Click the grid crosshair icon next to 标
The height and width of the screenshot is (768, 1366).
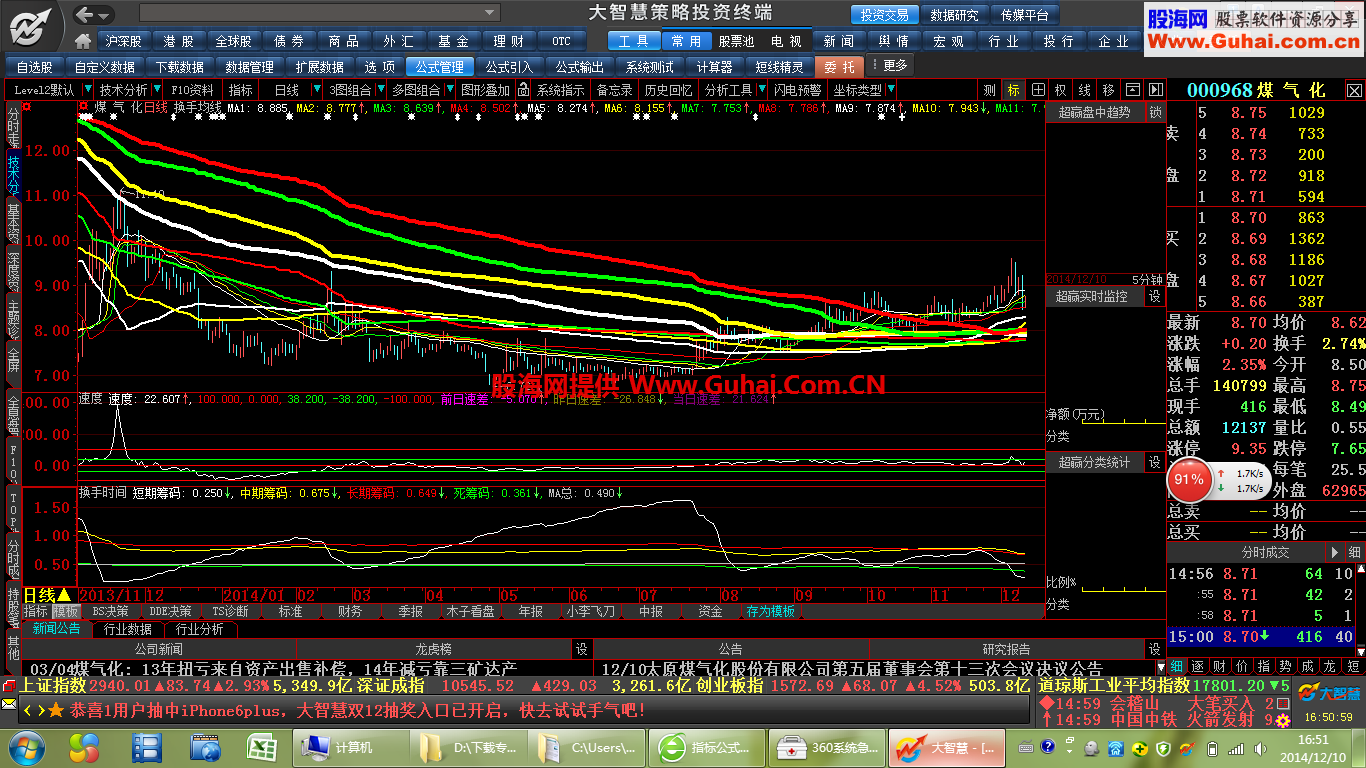(1038, 90)
